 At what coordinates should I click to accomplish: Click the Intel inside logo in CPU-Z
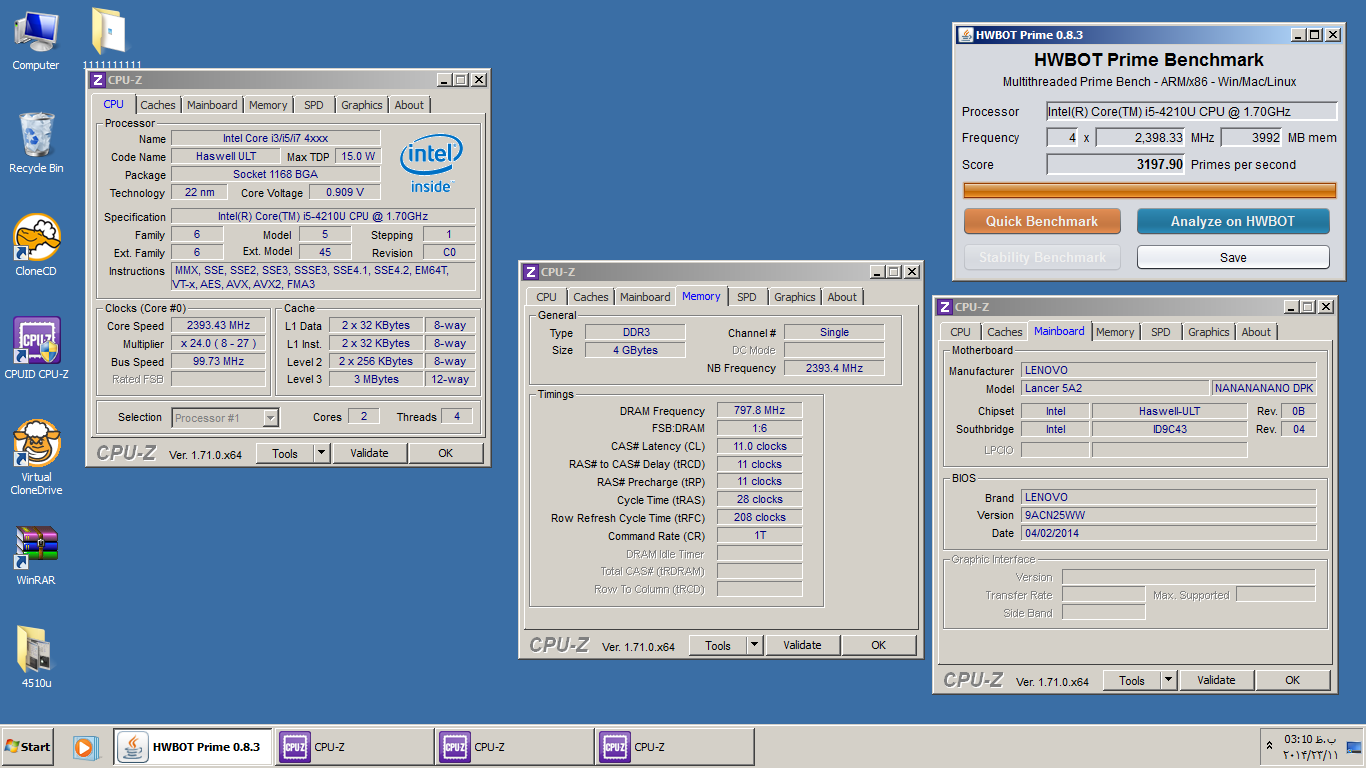[x=432, y=164]
